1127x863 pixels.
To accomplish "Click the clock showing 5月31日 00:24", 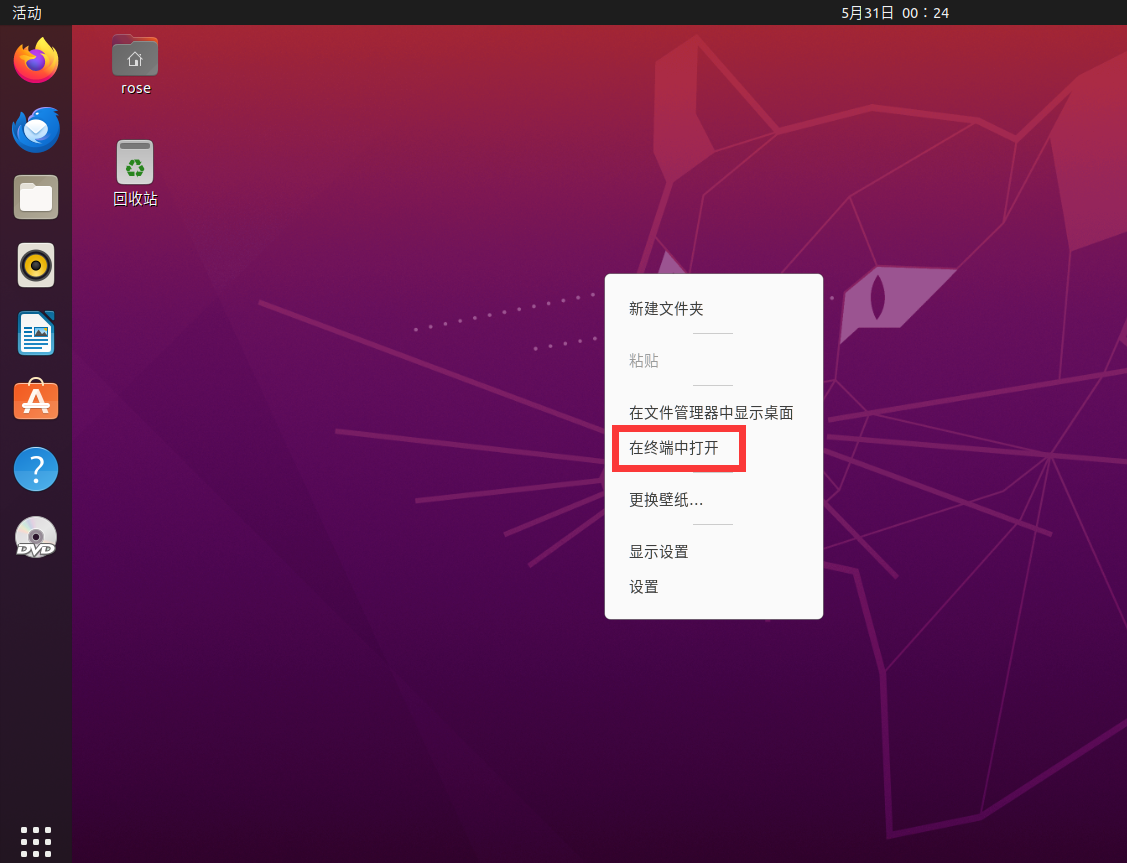I will 895,13.
